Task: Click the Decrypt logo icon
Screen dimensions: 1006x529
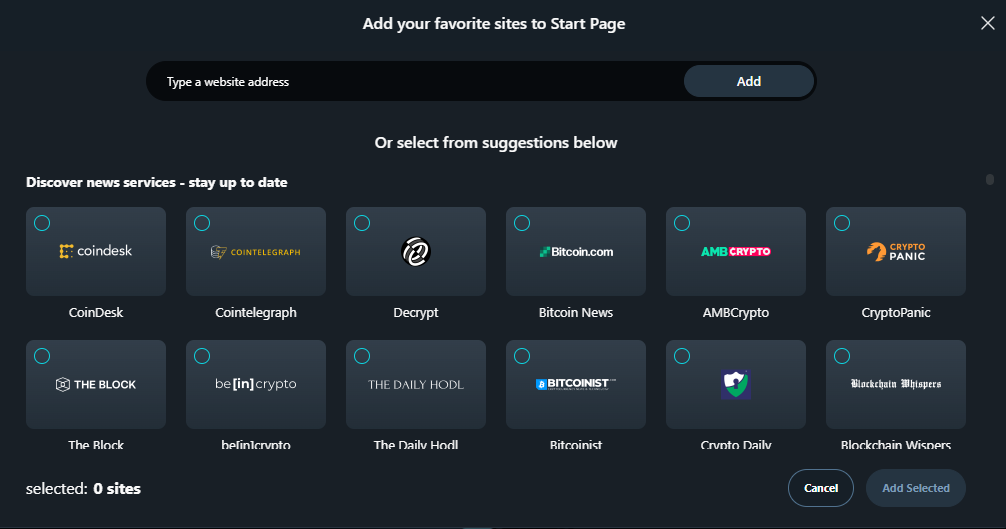Action: pyautogui.click(x=416, y=252)
